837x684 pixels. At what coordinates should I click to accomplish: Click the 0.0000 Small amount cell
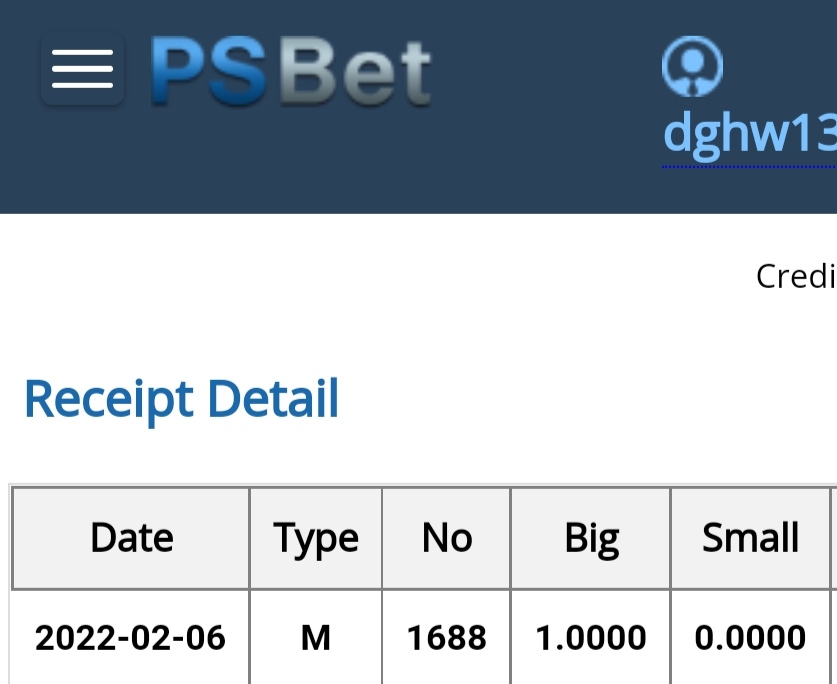point(750,637)
